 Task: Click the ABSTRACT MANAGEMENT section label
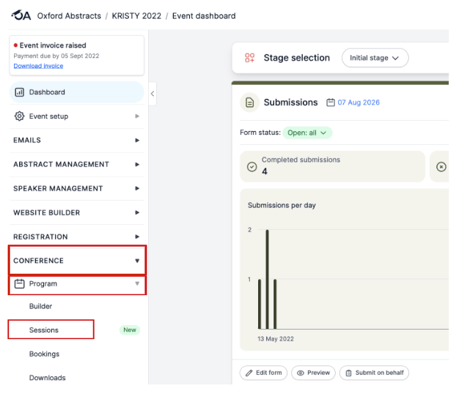[x=61, y=164]
